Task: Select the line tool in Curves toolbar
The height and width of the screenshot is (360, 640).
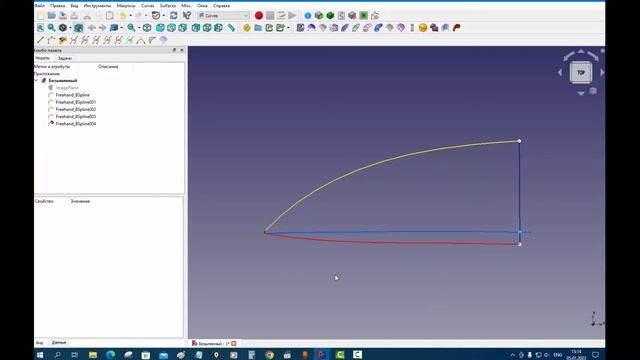Action: coord(40,40)
